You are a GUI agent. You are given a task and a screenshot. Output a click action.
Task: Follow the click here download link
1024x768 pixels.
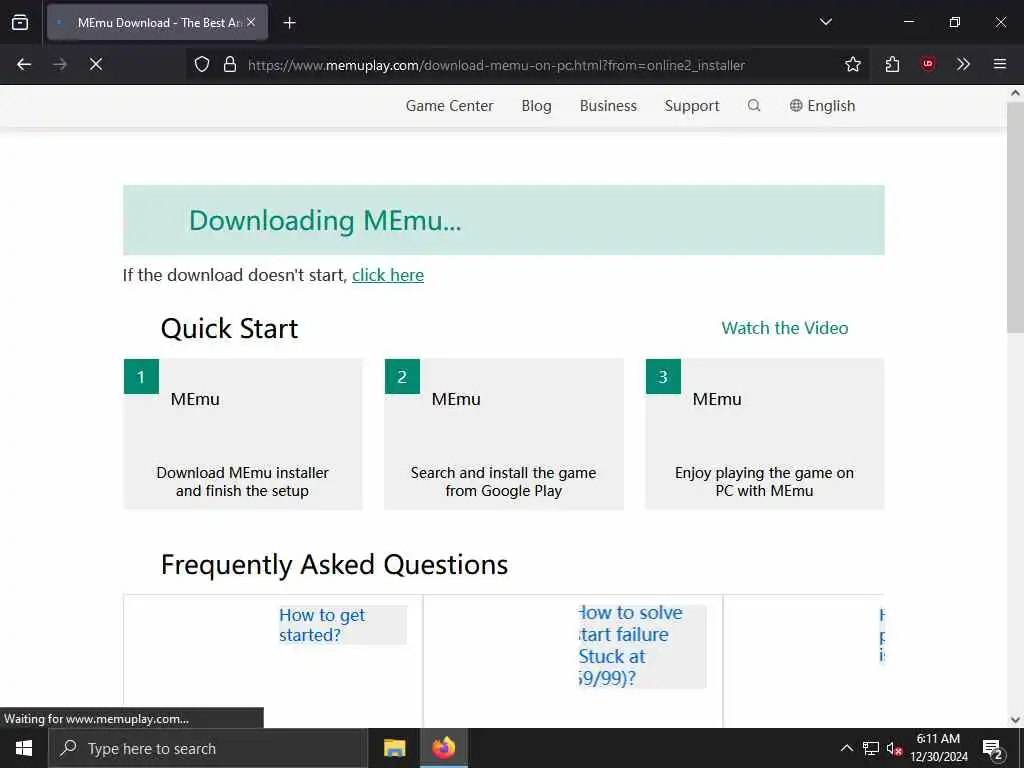pos(388,275)
